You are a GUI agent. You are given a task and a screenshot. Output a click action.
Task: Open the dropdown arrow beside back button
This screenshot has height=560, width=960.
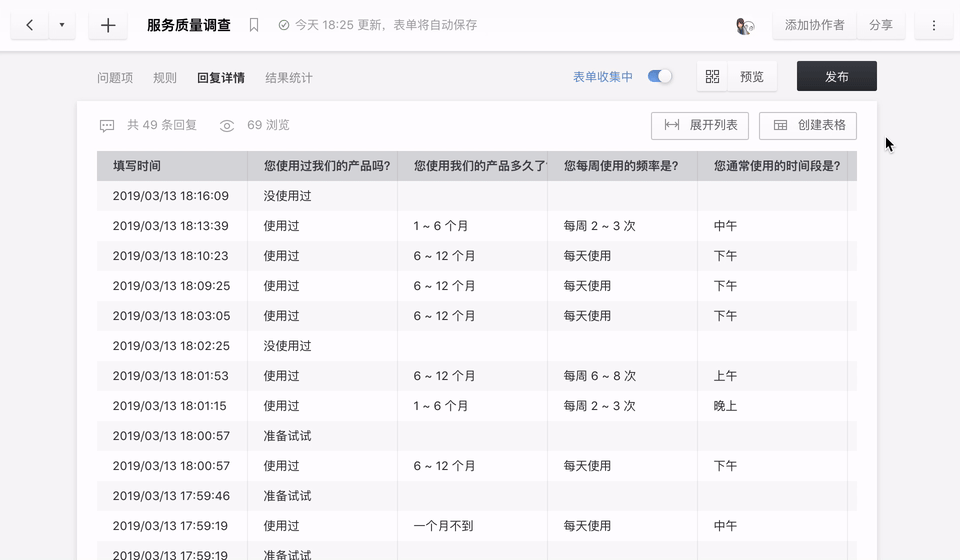[x=62, y=25]
